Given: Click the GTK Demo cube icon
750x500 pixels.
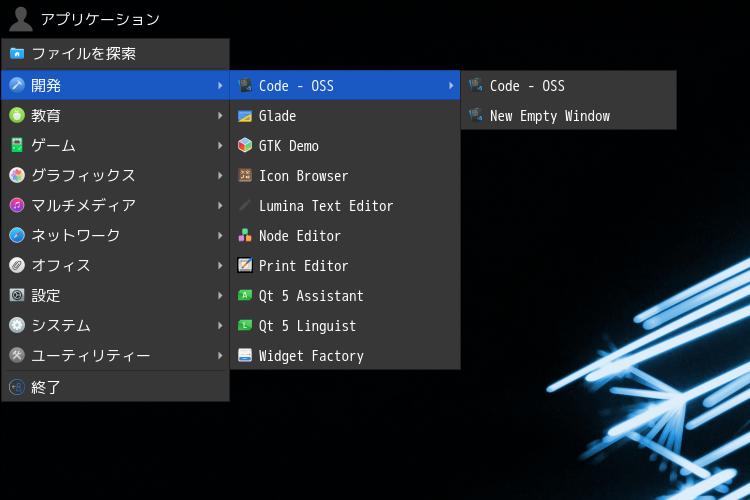Looking at the screenshot, I should click(x=245, y=145).
